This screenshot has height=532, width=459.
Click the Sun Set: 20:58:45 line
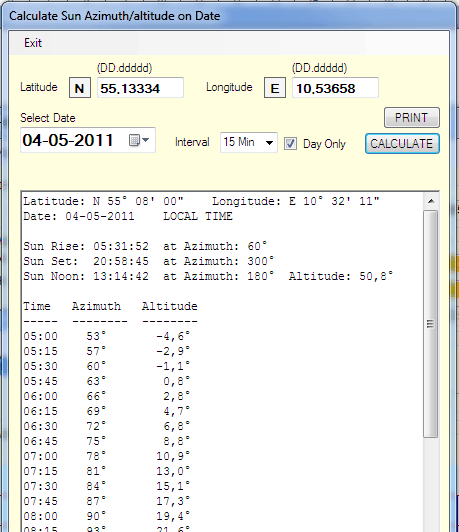click(x=149, y=261)
